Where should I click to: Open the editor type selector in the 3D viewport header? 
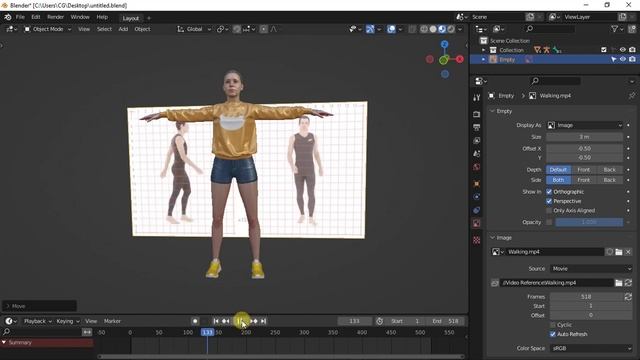coord(11,29)
